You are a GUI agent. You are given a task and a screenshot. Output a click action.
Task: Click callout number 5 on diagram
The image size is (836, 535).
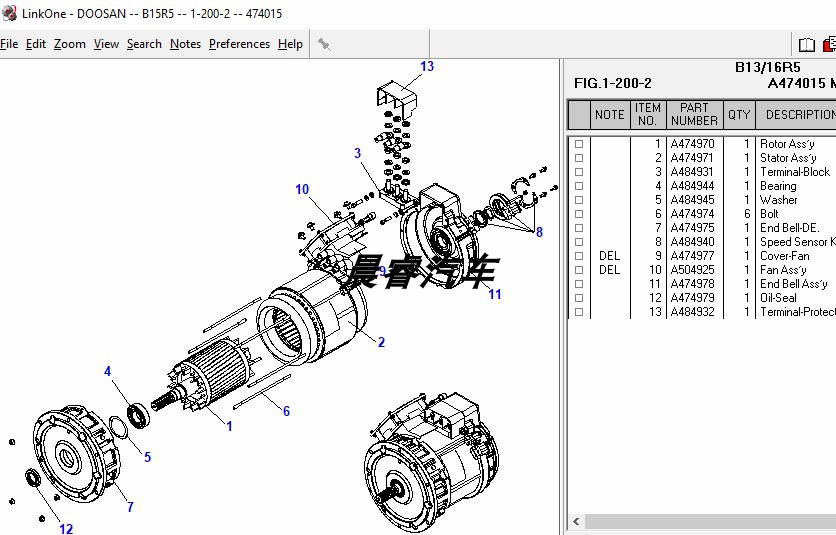click(x=148, y=457)
